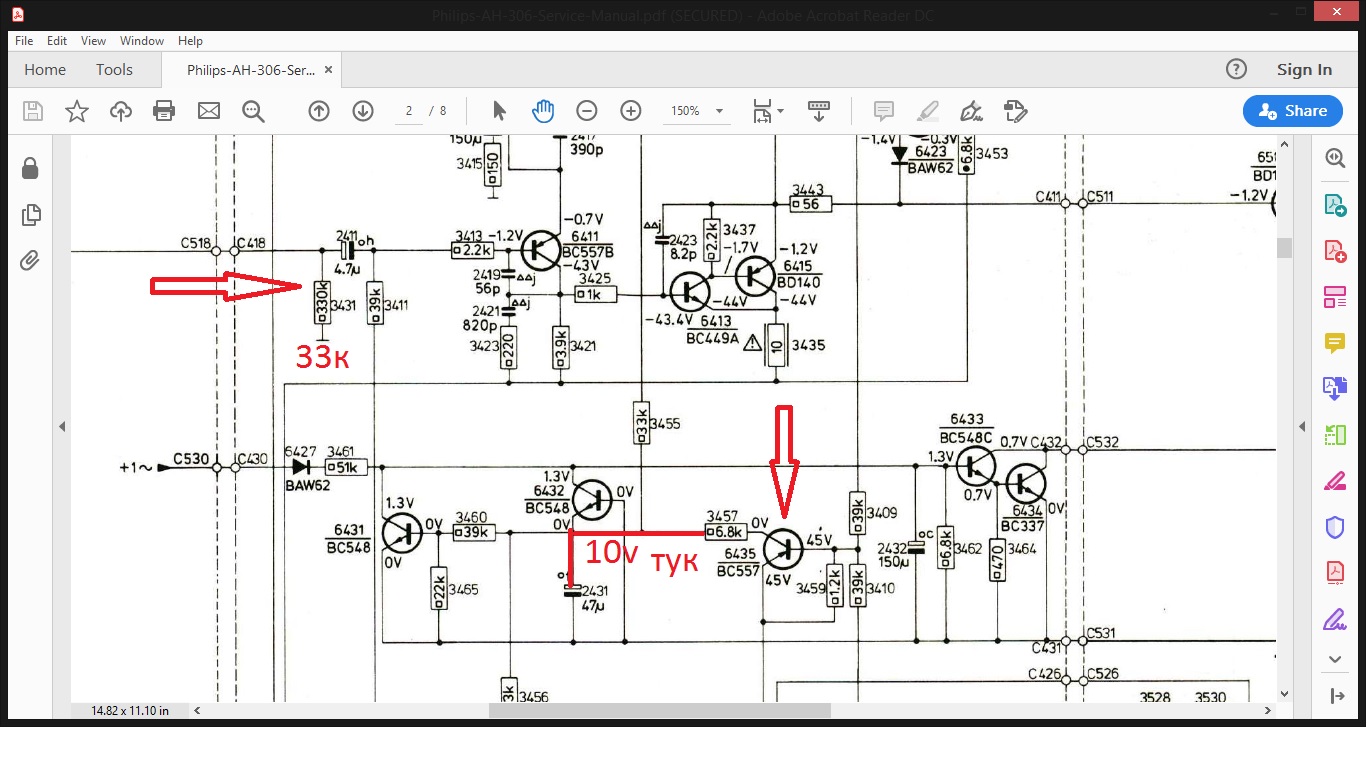Send file by email envelope icon

[209, 111]
